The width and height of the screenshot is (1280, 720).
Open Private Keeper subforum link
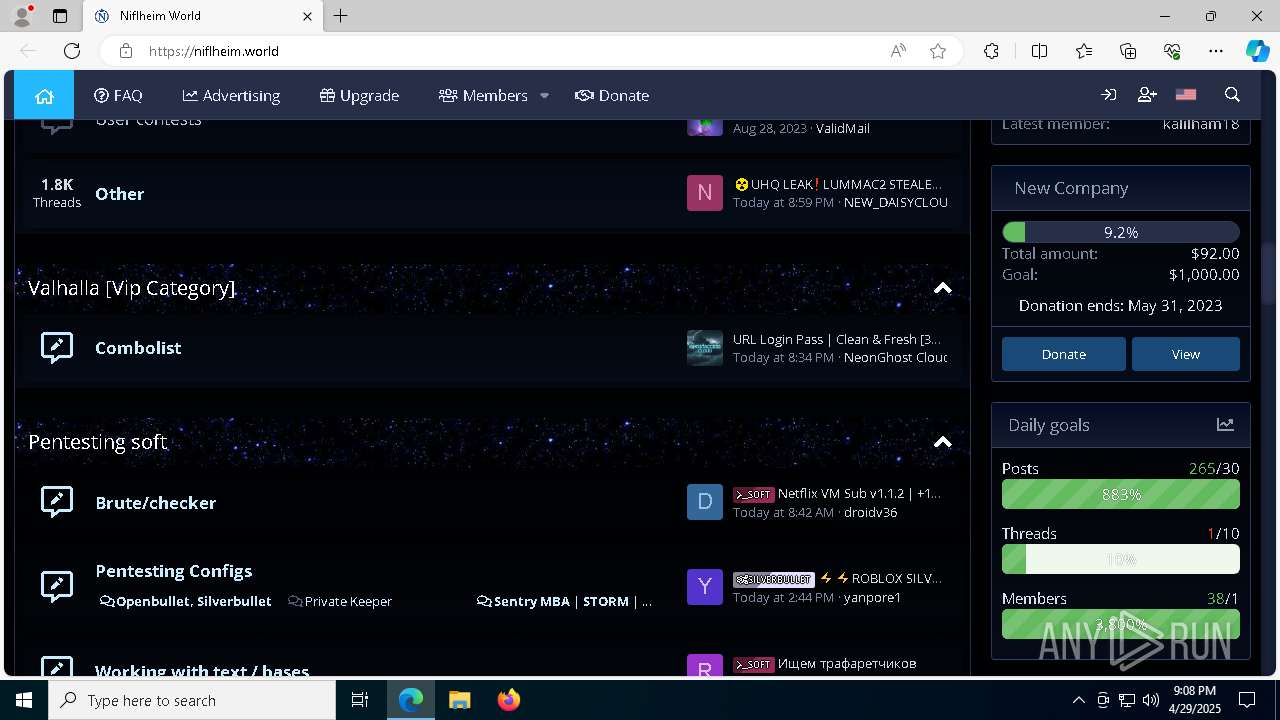click(x=340, y=601)
